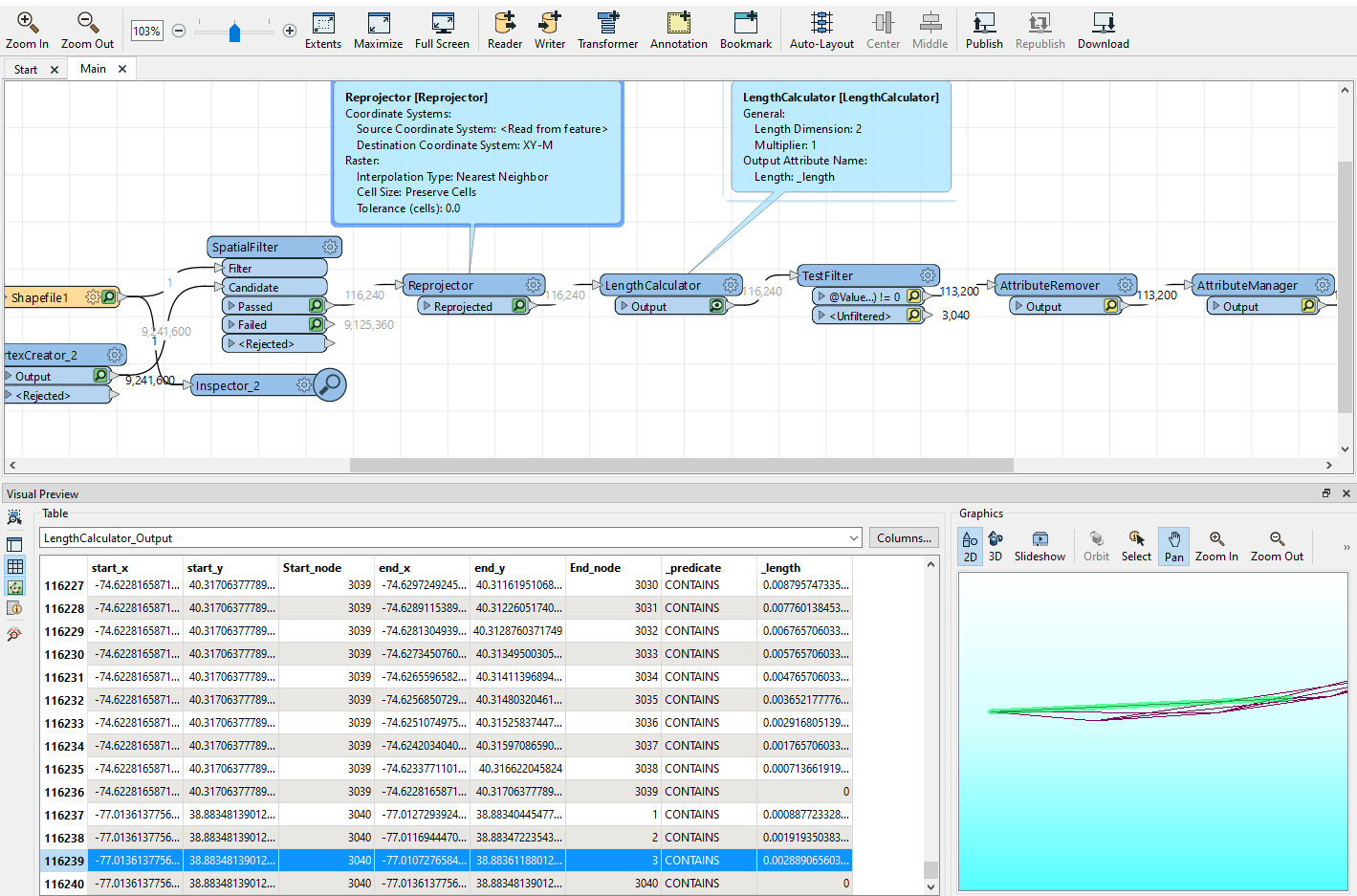Activate the Select tool in Graphics

pos(1136,546)
